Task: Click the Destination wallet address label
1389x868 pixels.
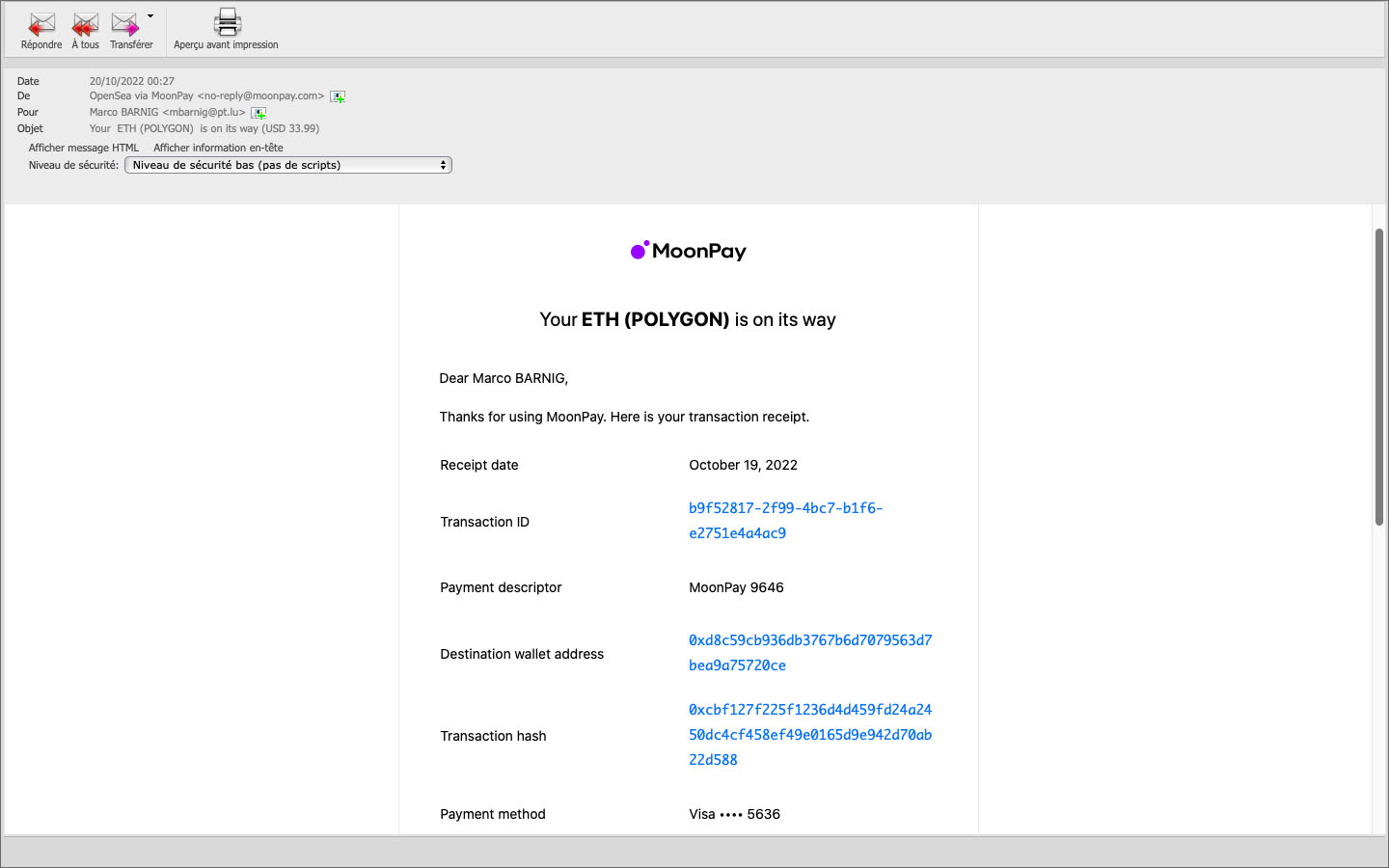Action: pyautogui.click(x=522, y=654)
